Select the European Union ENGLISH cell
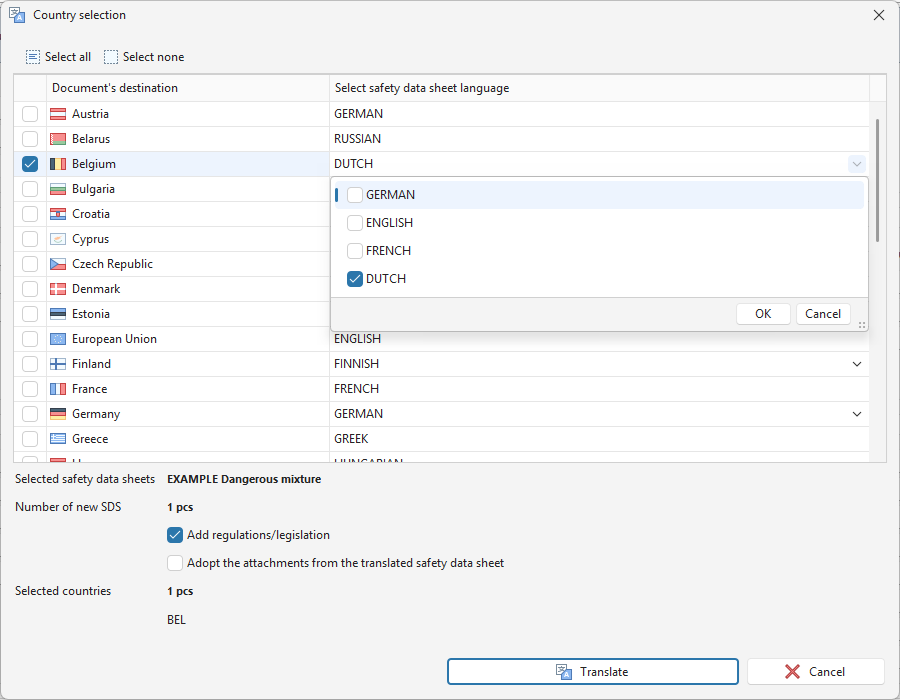900x700 pixels. tap(599, 339)
